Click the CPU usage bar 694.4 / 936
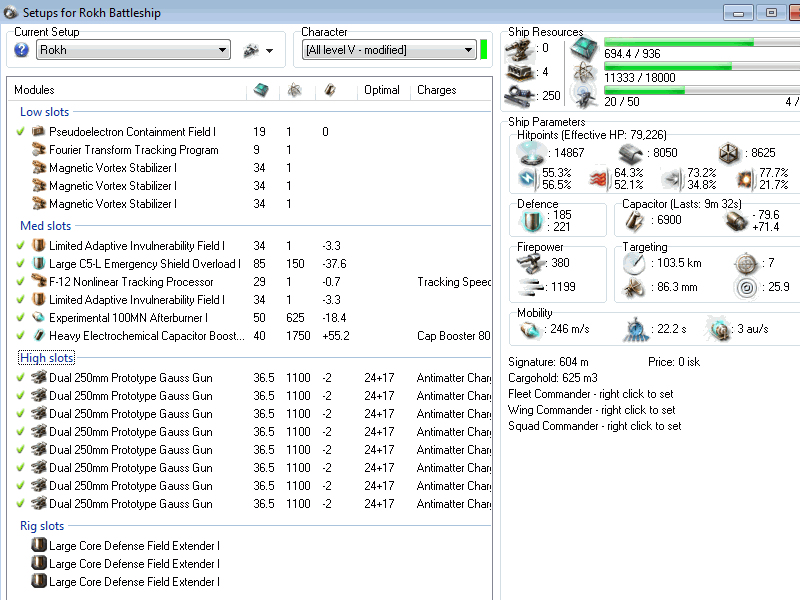Viewport: 800px width, 600px height. pos(702,42)
